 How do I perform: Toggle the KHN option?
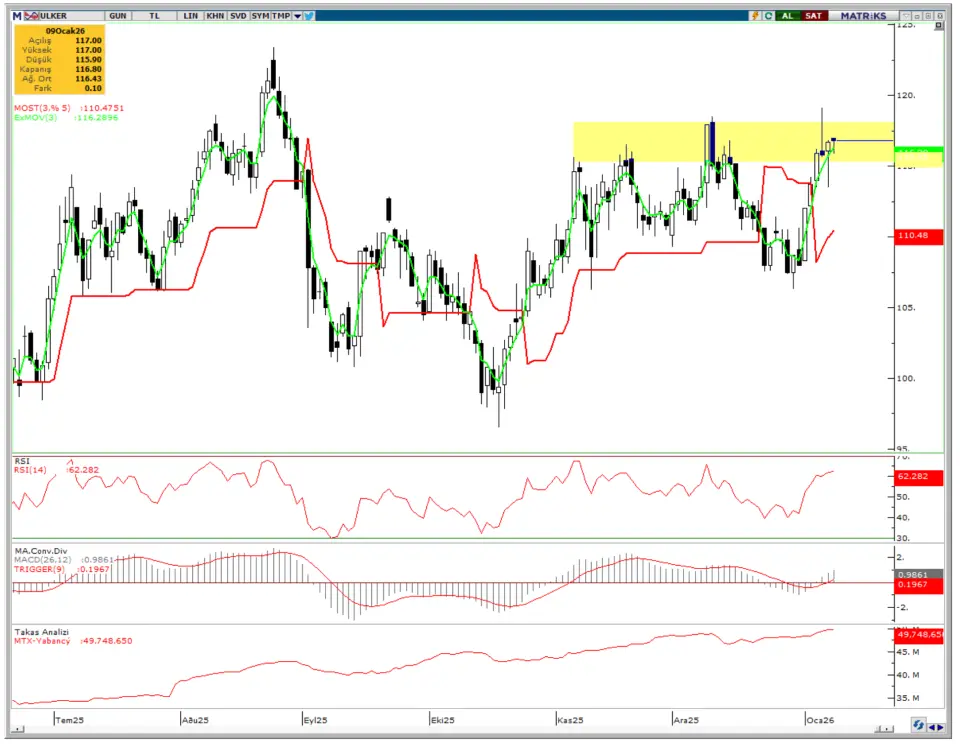pos(214,16)
